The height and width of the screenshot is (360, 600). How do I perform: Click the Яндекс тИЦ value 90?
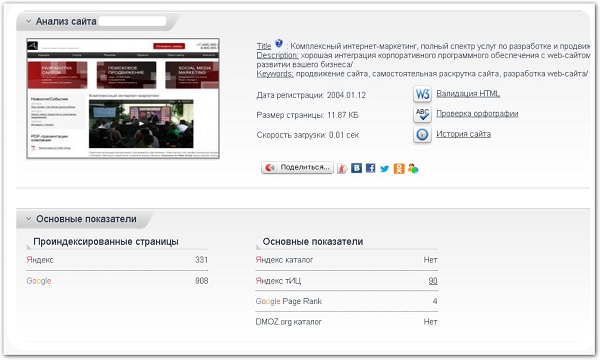[433, 281]
